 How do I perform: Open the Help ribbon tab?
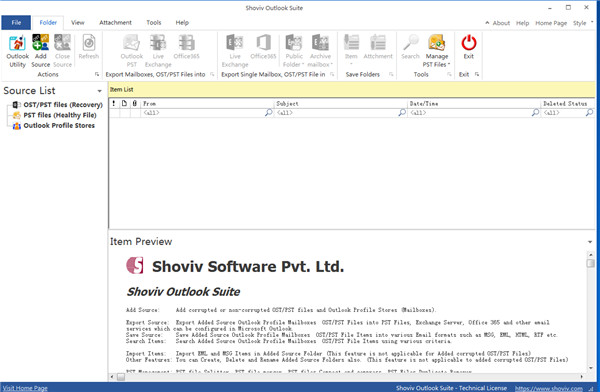coord(182,23)
